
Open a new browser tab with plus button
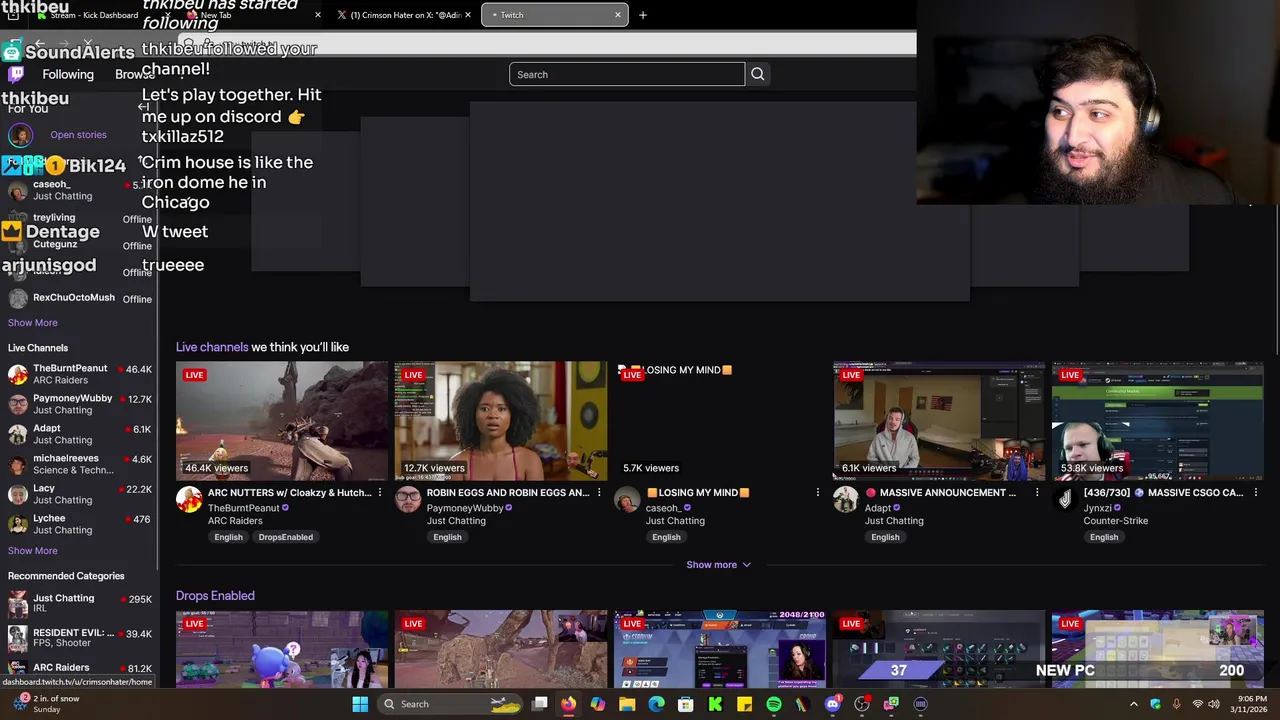[643, 15]
